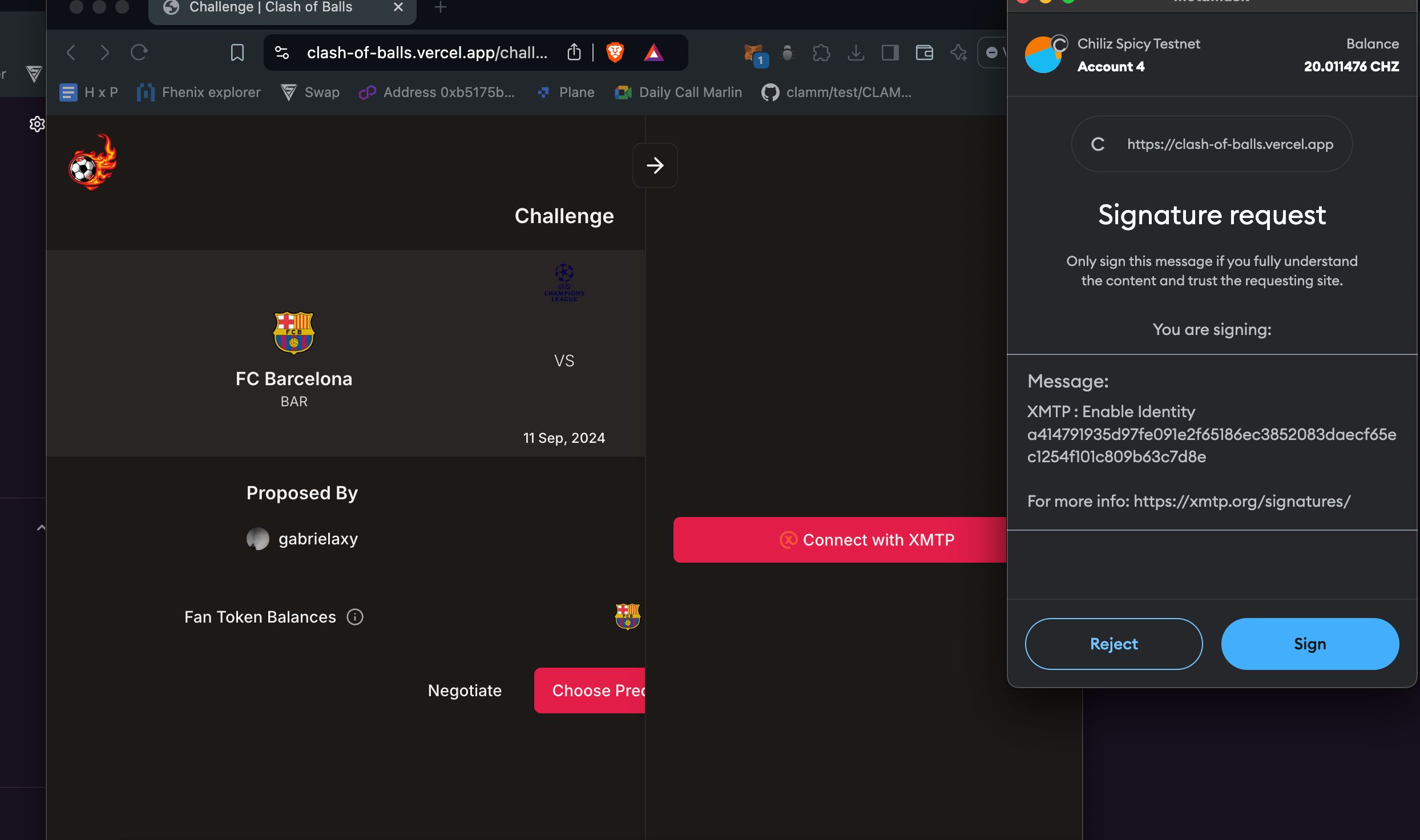
Task: Click the flaming soccer ball logo
Action: click(x=93, y=162)
